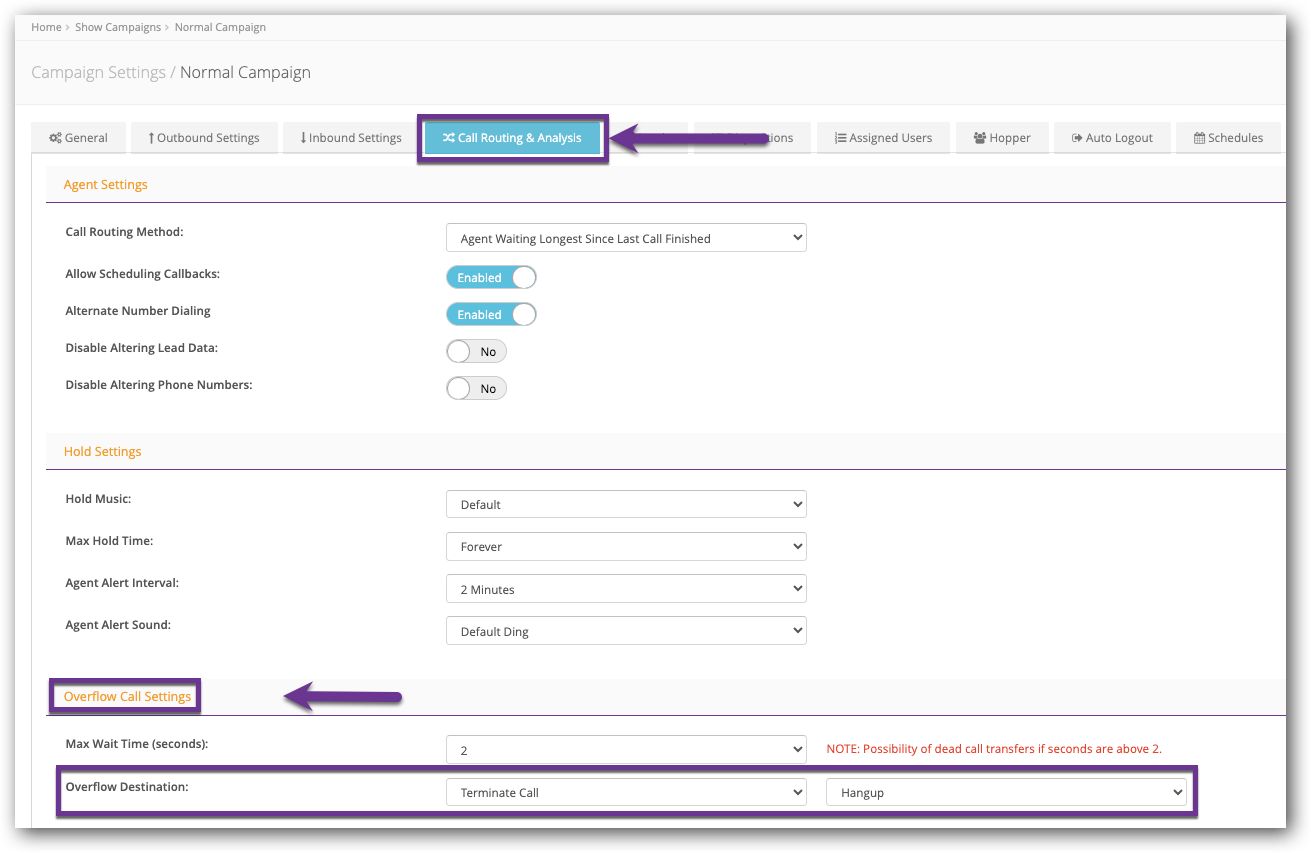1311x853 pixels.
Task: Expand the Max Wait Time seconds dropdown
Action: 626,748
